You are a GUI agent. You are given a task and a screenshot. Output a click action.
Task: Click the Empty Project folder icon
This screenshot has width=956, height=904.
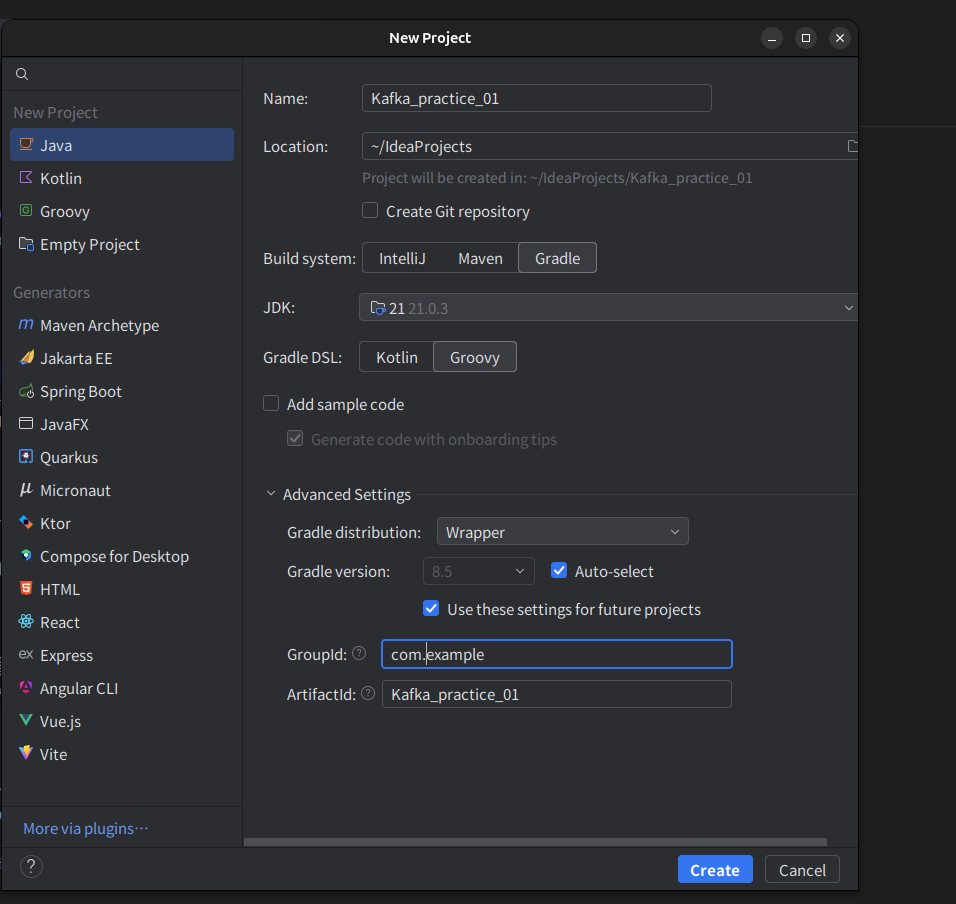[26, 244]
